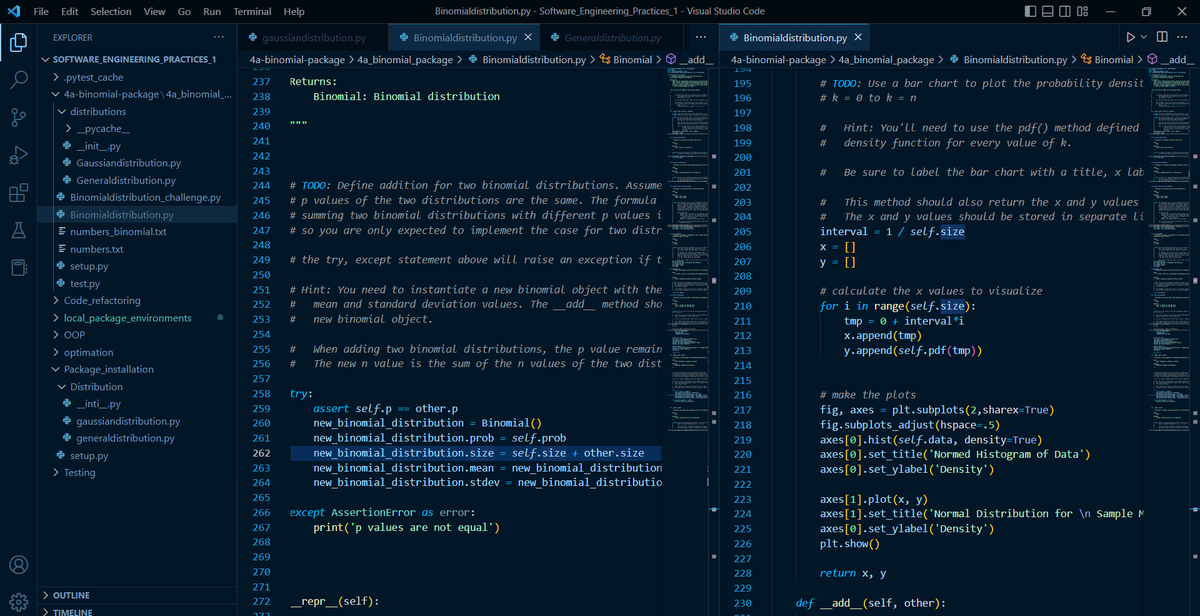Collapse SOFTWARE_ENGINEERING_PRACTICES_1 root folder
The image size is (1200, 616).
coord(138,60)
